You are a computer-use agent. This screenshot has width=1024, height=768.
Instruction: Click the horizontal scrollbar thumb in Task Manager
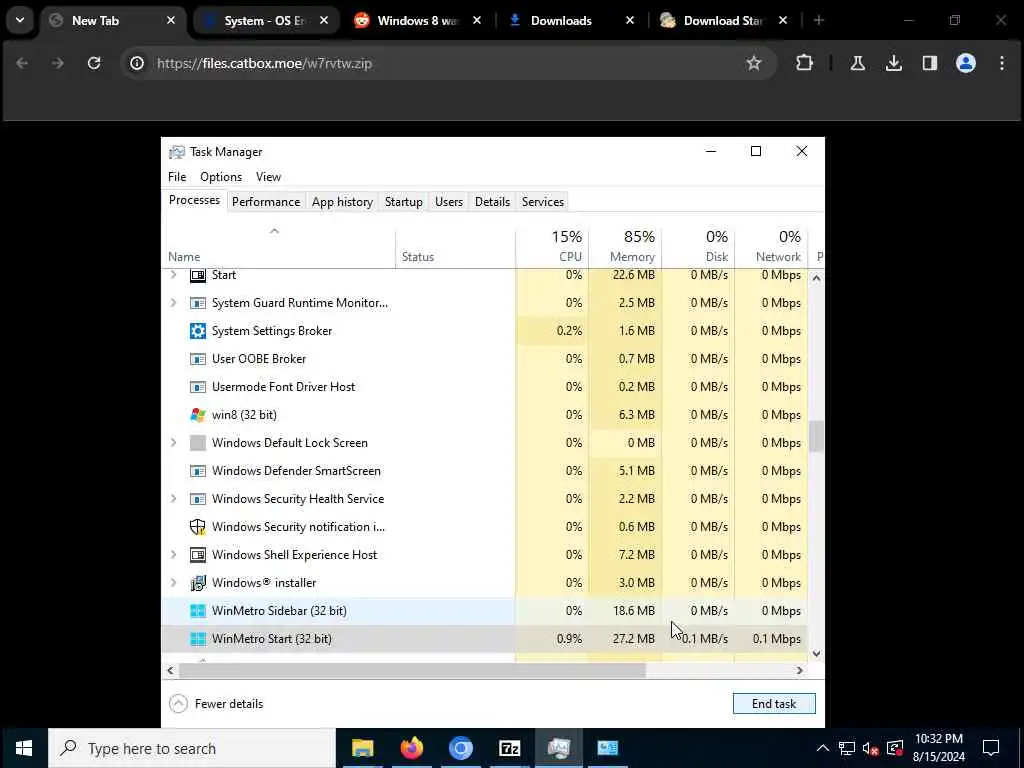[412, 671]
